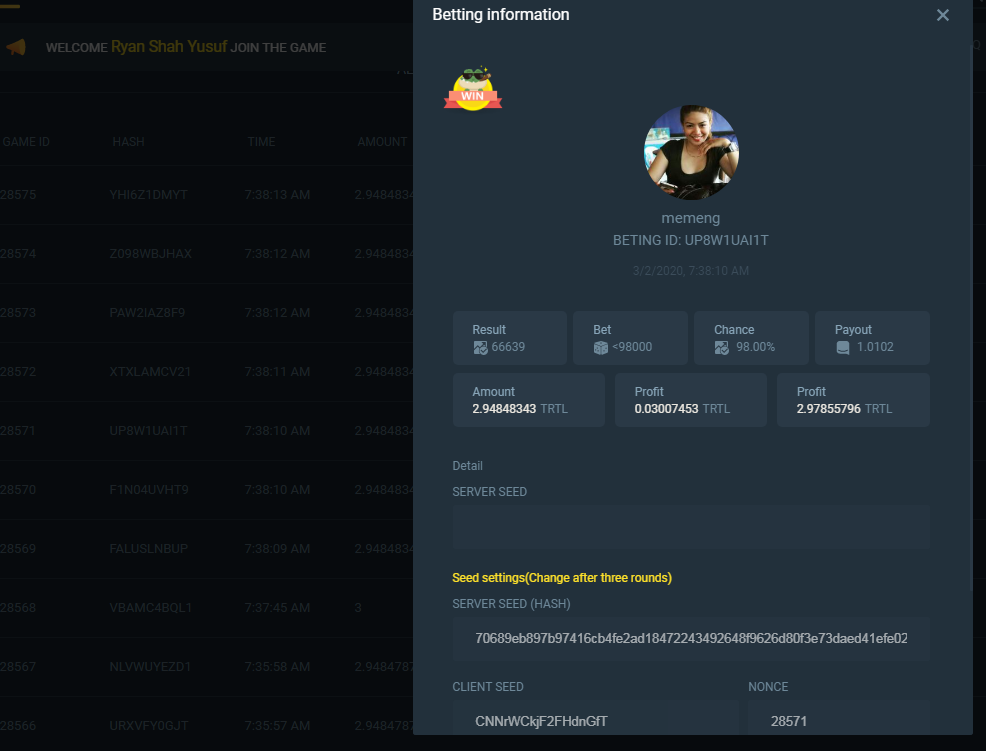Click the Result dice icon
This screenshot has height=751, width=986.
pyautogui.click(x=480, y=348)
